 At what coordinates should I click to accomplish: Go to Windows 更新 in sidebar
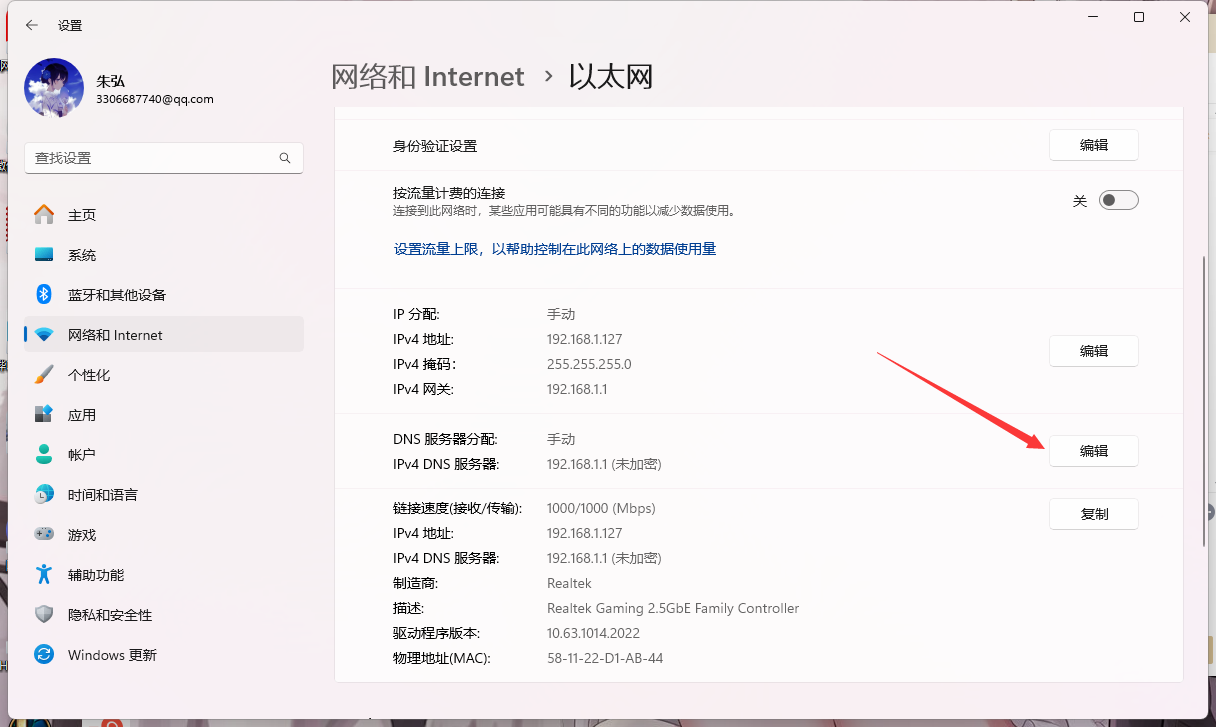(112, 655)
